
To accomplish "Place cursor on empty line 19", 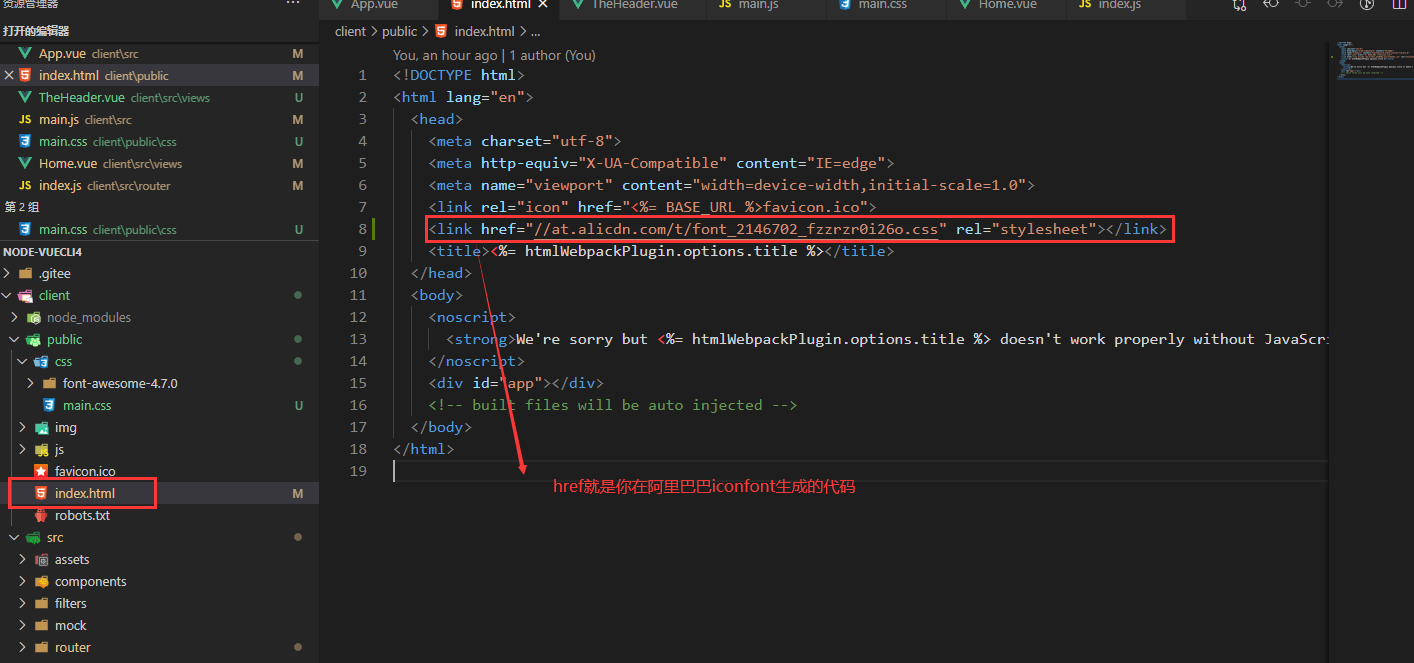I will click(860, 471).
